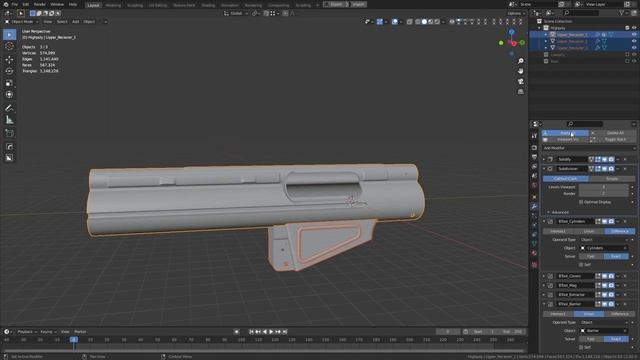Select the Rotate tool in the toolbar
The height and width of the screenshot is (360, 640).
9,71
